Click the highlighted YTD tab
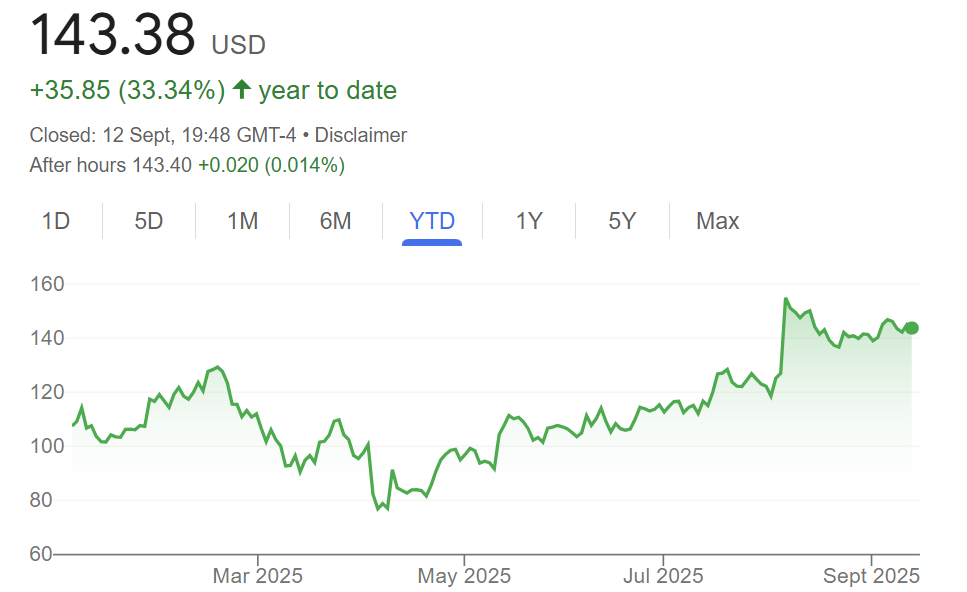 tap(432, 221)
